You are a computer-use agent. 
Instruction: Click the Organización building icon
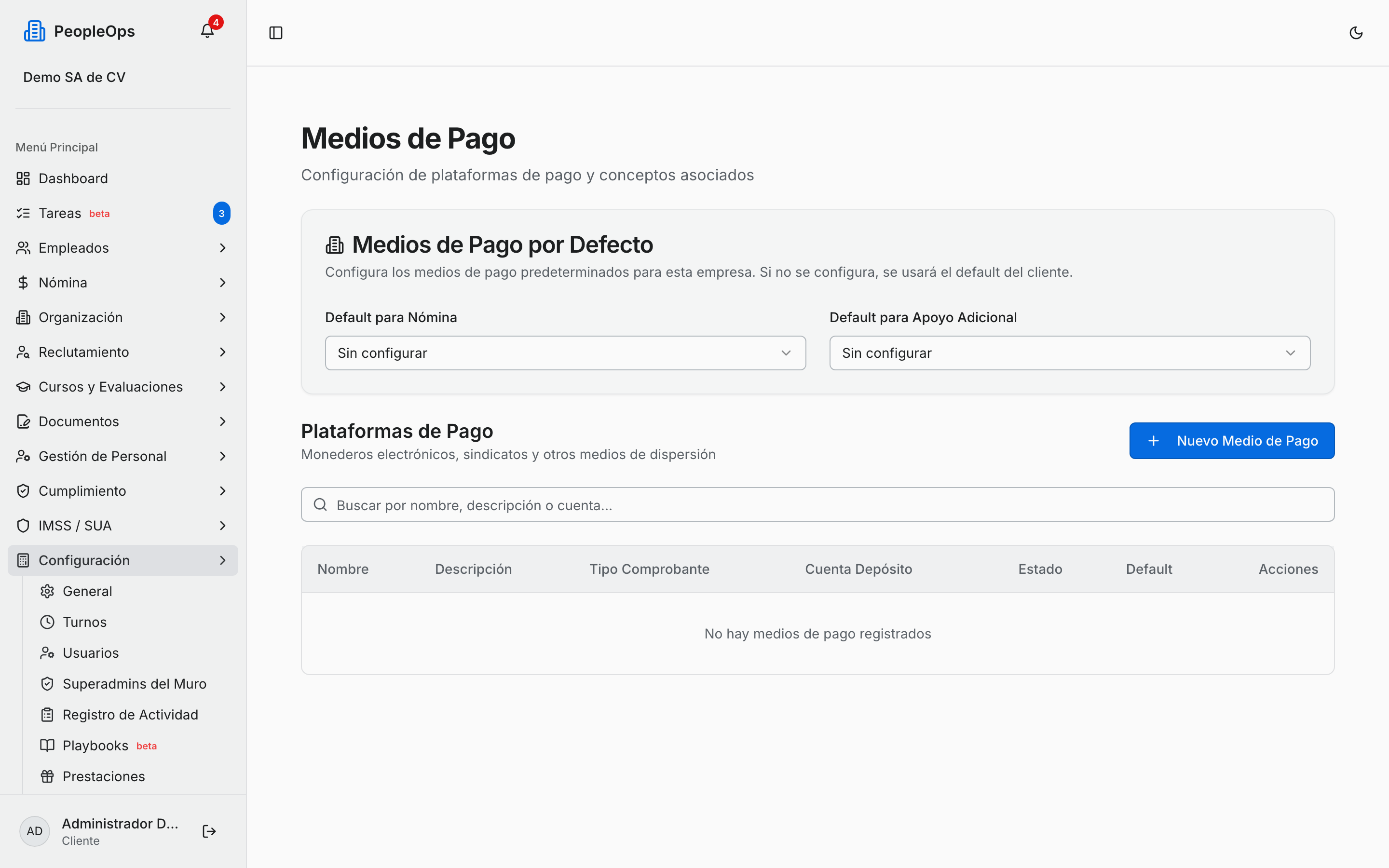click(x=23, y=317)
